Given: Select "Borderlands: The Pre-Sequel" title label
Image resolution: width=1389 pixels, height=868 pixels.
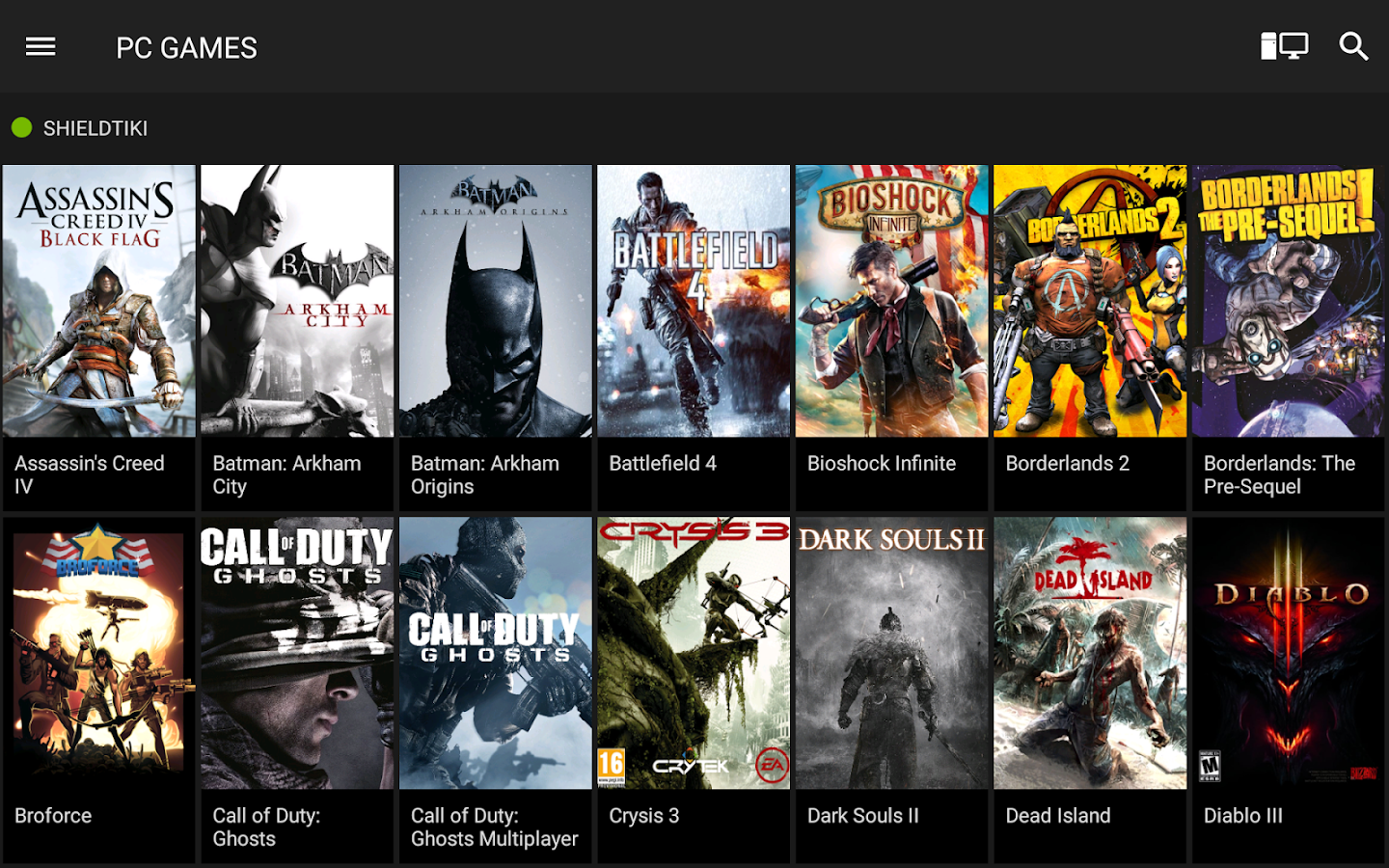Looking at the screenshot, I should [1280, 475].
